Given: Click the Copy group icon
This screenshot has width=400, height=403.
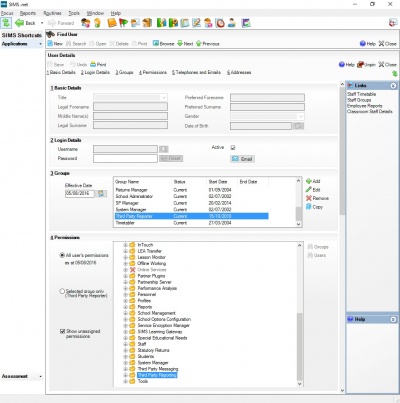Looking at the screenshot, I should tap(309, 207).
